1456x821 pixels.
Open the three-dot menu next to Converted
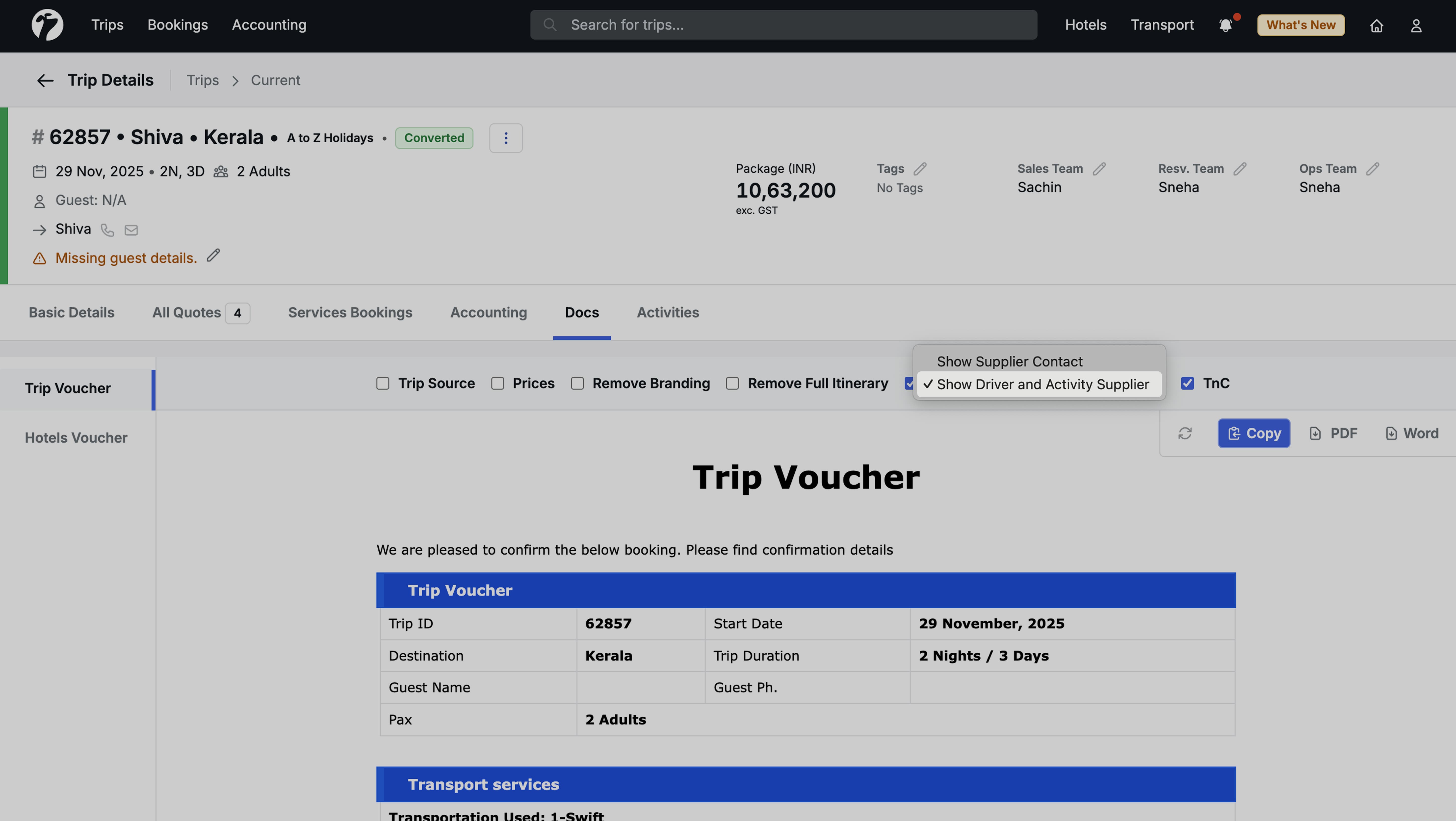pos(506,137)
